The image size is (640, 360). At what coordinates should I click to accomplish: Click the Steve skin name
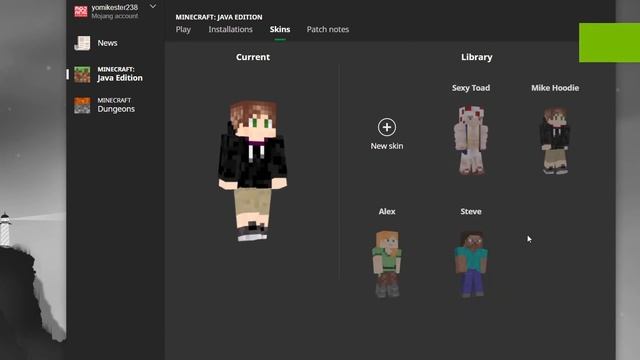(x=471, y=211)
